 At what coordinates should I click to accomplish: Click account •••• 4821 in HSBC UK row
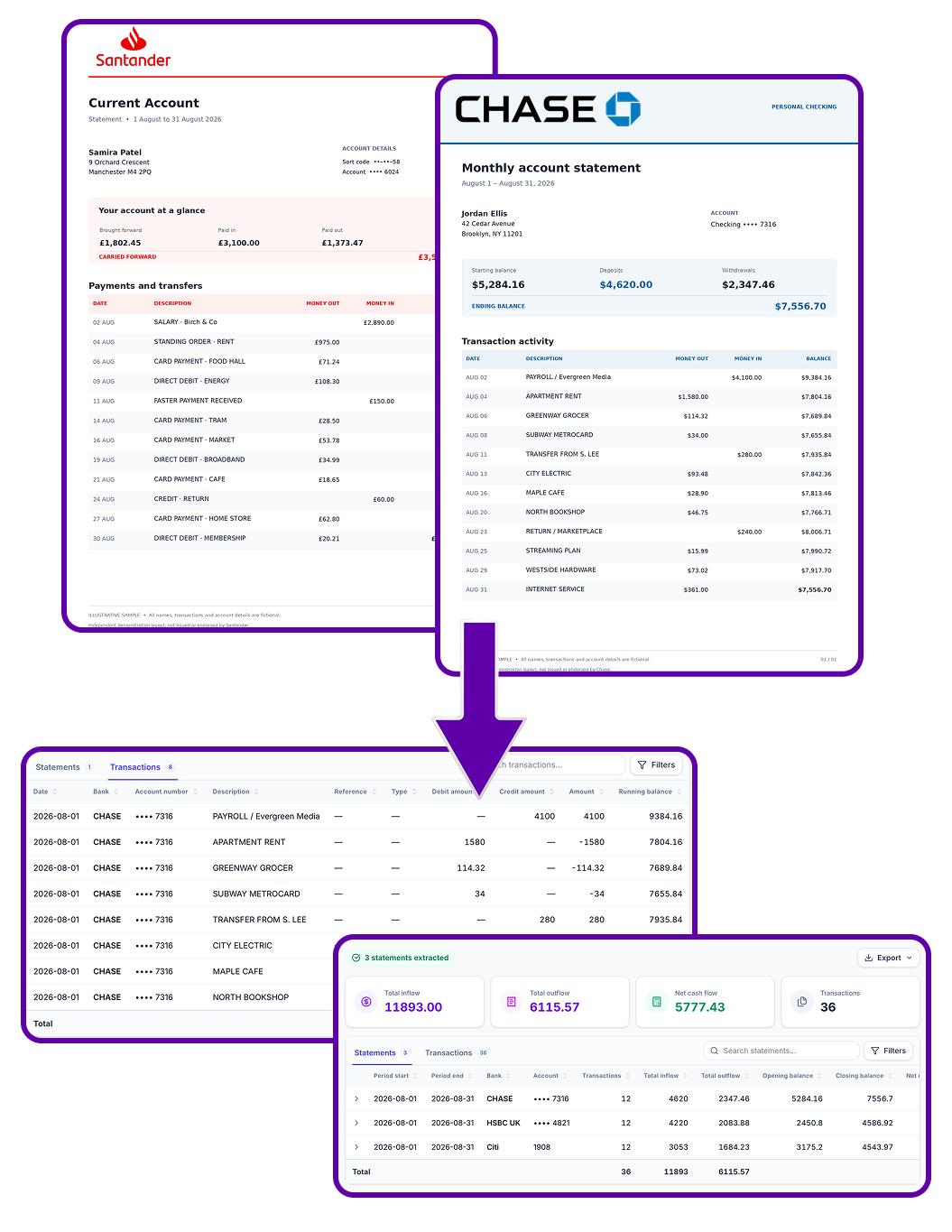click(551, 1123)
